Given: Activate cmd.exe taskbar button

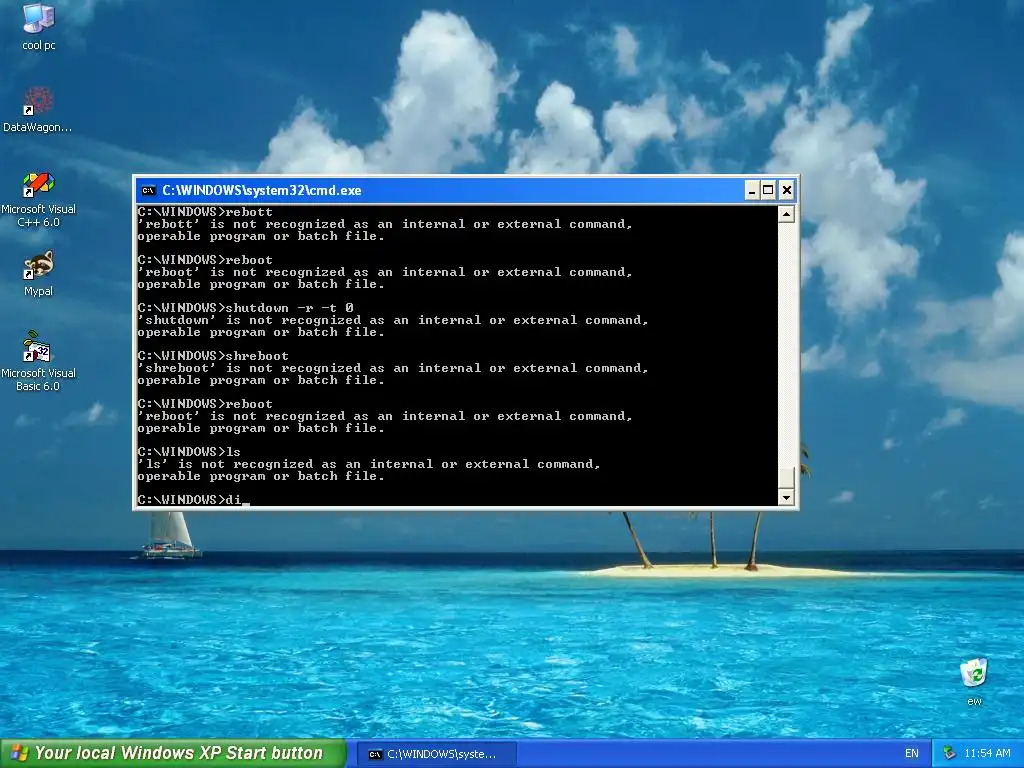Looking at the screenshot, I should [x=437, y=754].
